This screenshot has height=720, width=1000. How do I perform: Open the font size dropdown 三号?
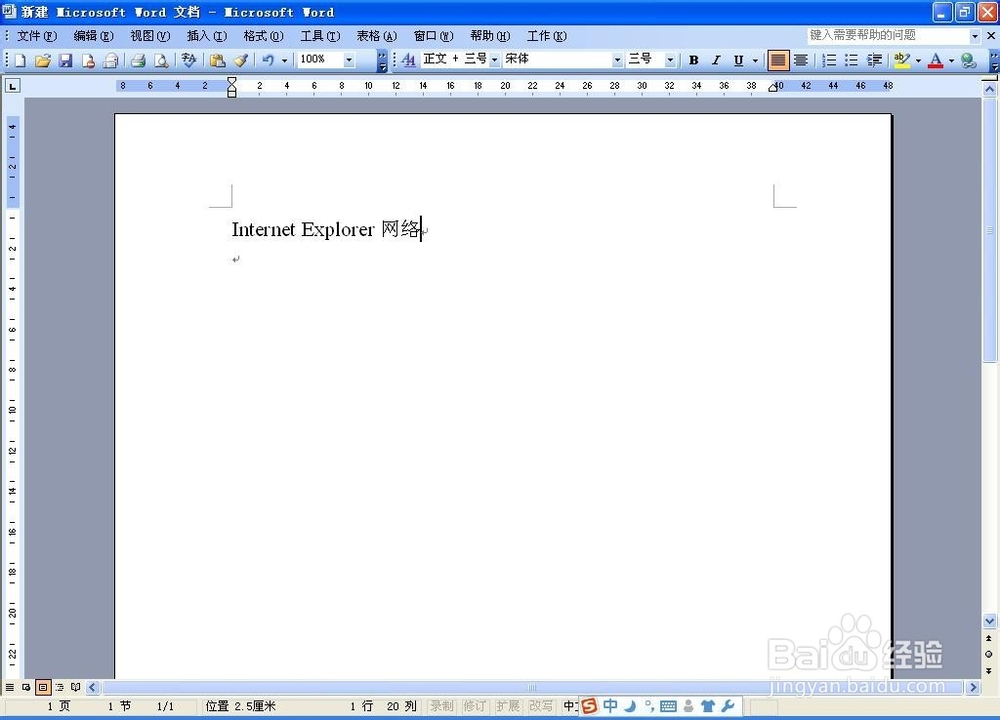pyautogui.click(x=670, y=61)
